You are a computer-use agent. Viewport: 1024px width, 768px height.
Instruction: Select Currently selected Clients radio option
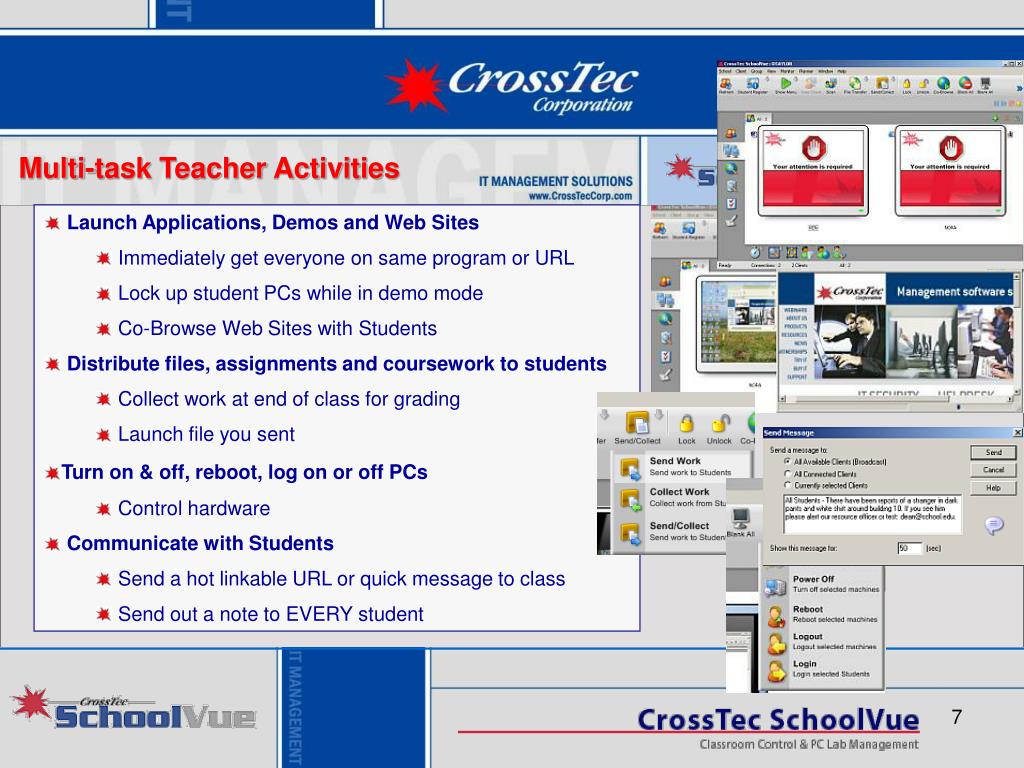[788, 485]
